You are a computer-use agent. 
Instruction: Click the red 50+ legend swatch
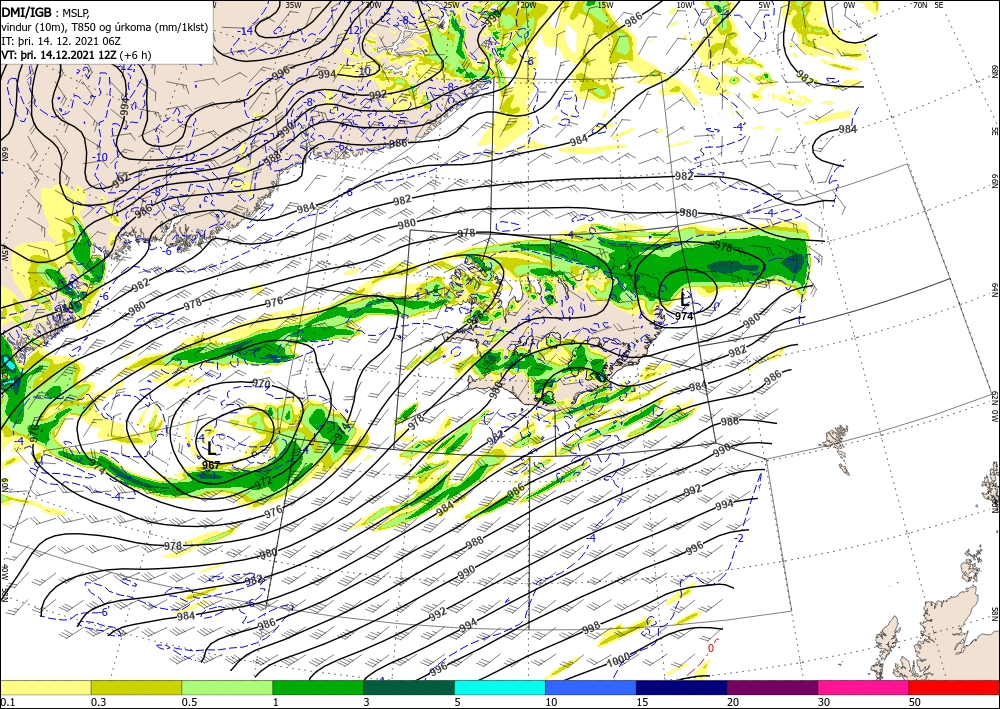click(x=954, y=687)
